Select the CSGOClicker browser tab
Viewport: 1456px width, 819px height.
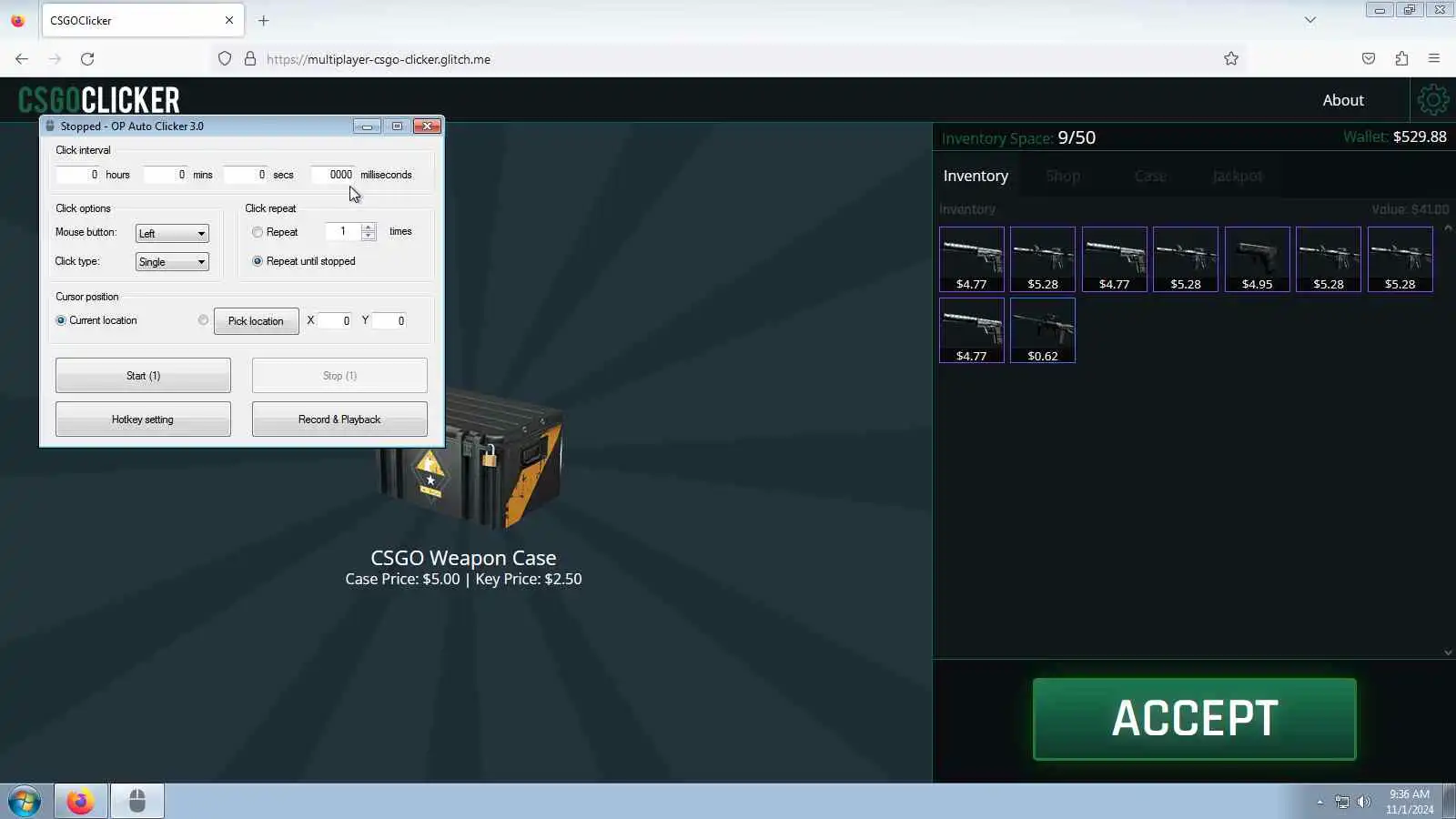(143, 20)
